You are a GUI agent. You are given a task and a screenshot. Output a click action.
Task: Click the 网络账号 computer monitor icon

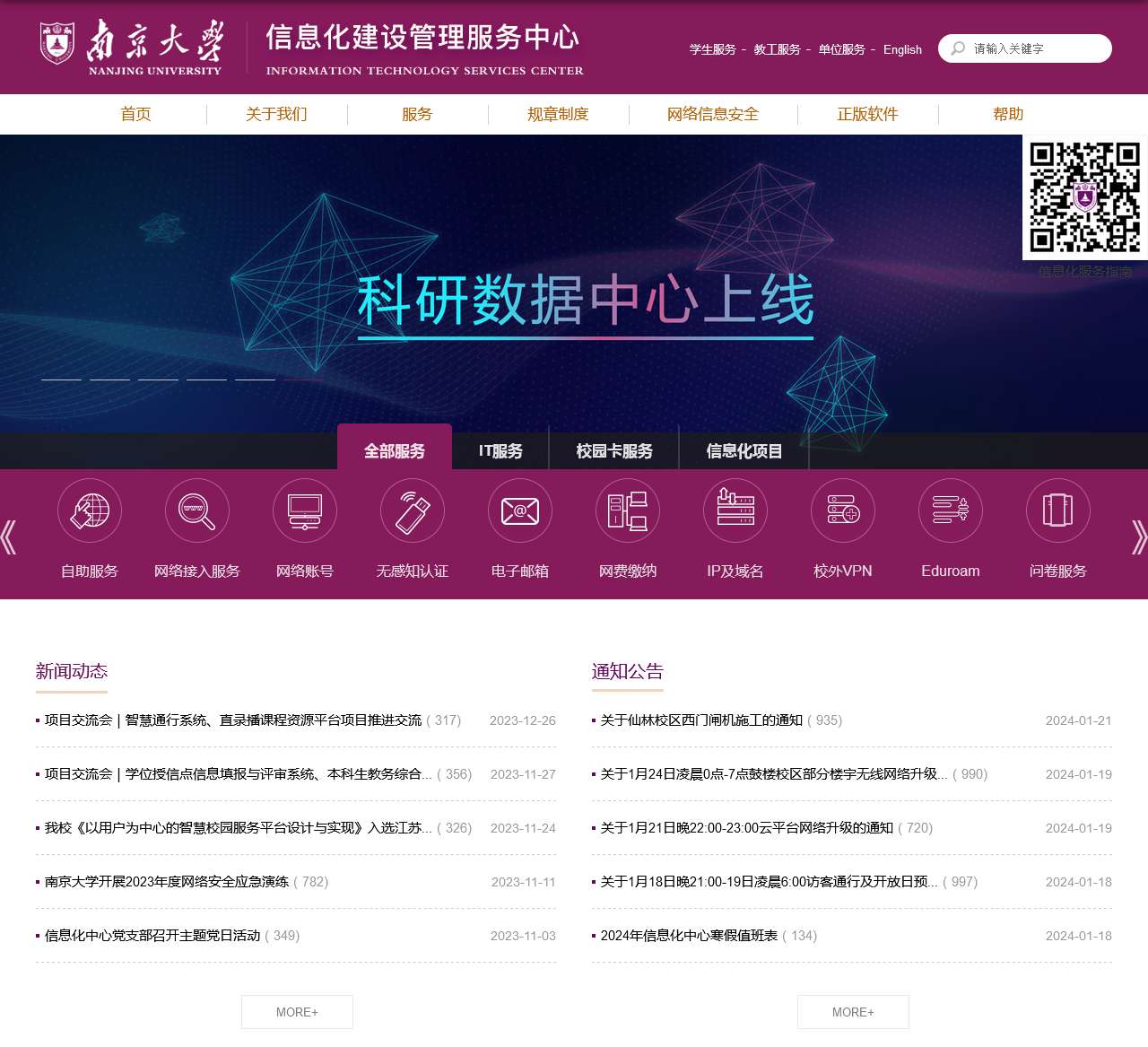click(304, 510)
